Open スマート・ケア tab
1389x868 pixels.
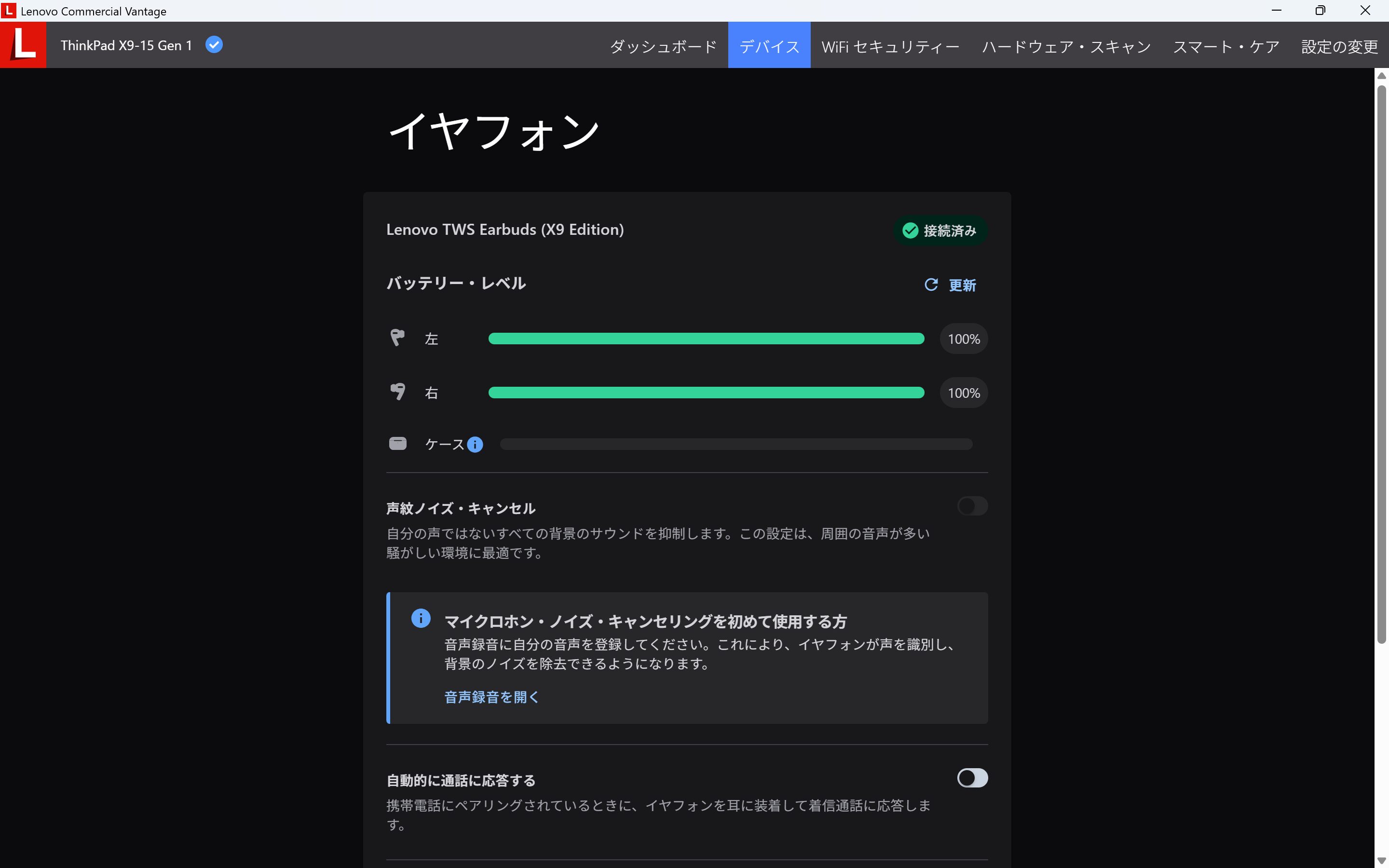1226,45
